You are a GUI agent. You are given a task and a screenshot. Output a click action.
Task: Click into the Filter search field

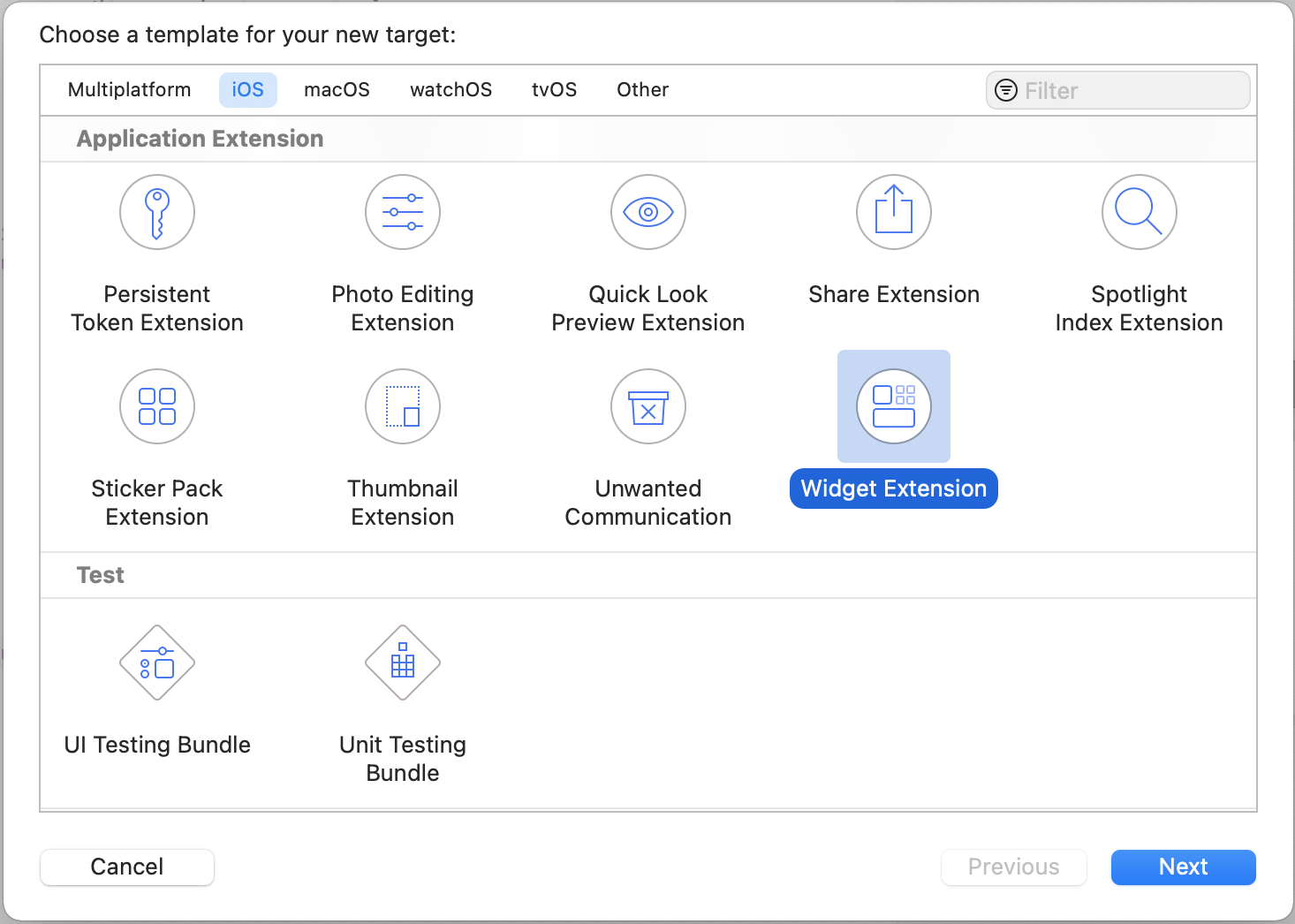click(x=1131, y=91)
